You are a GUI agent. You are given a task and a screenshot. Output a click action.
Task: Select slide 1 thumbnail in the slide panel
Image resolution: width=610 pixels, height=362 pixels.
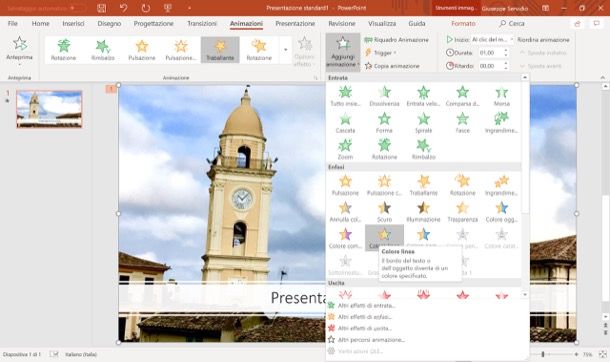49,109
